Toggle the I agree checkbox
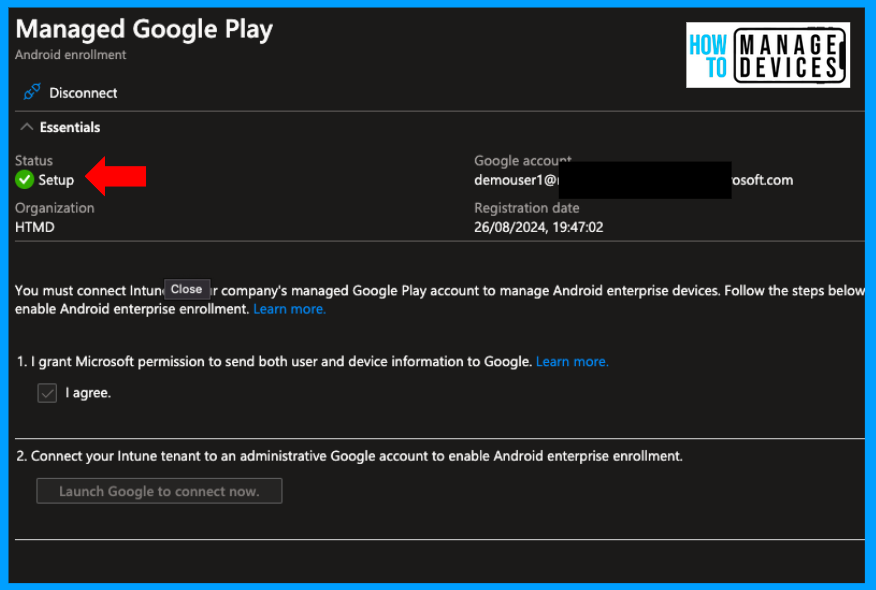 (x=47, y=393)
